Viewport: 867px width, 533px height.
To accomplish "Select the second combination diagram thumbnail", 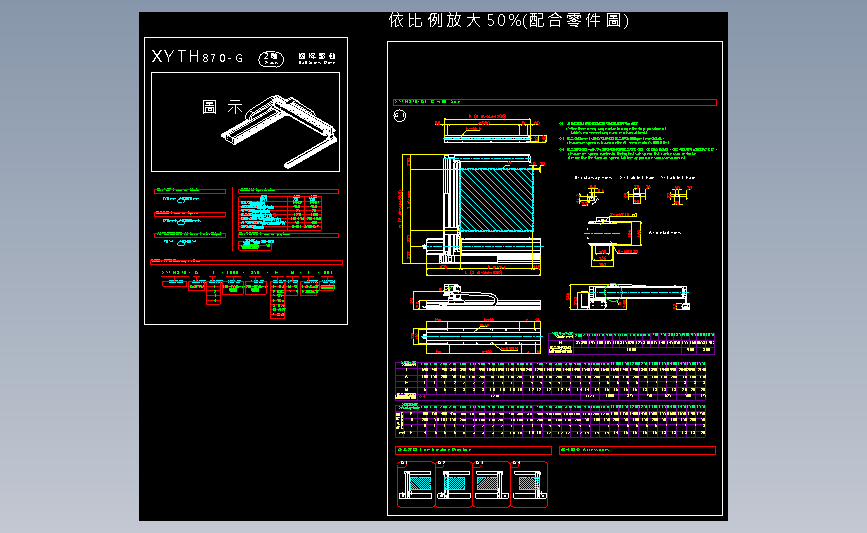I will [x=454, y=484].
